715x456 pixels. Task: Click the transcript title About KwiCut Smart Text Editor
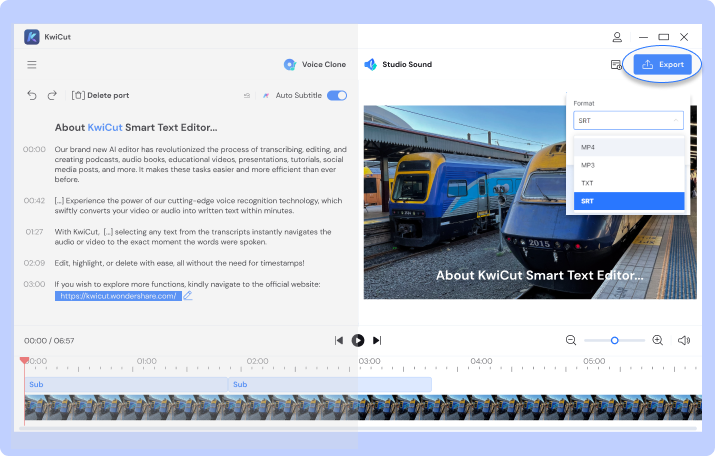click(x=136, y=127)
